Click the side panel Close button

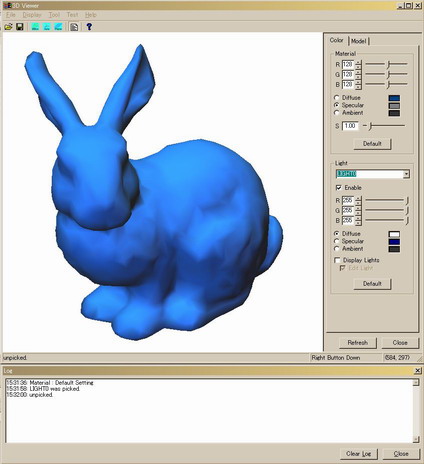(x=400, y=343)
